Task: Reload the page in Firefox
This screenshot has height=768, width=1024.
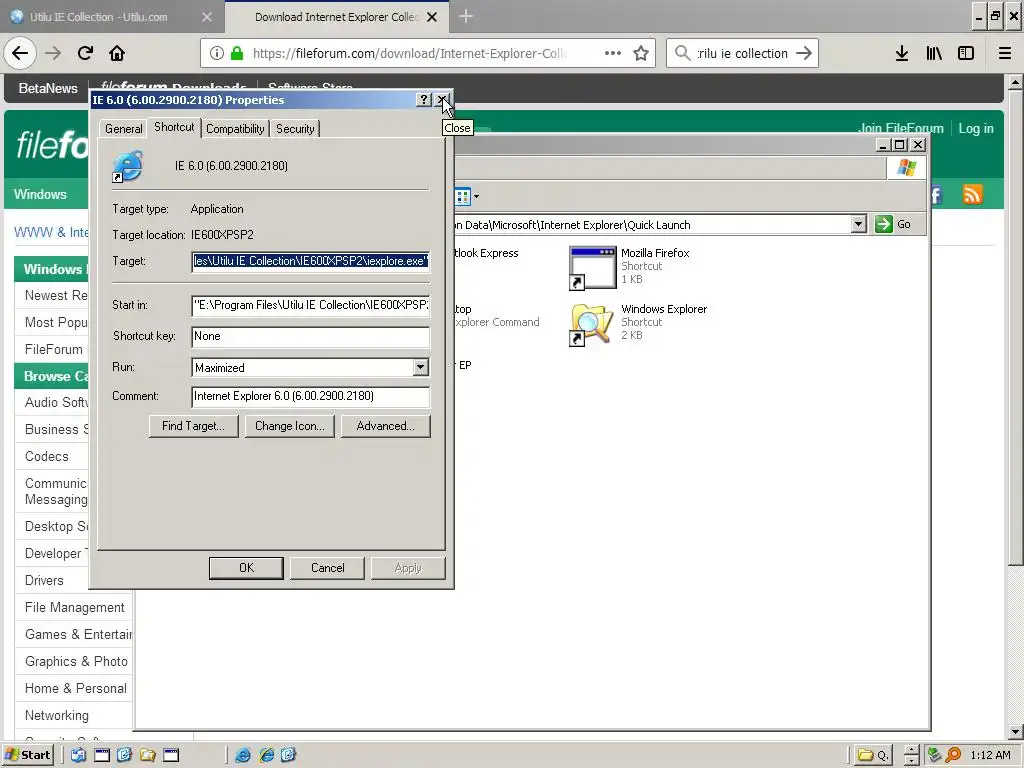Action: pyautogui.click(x=85, y=53)
